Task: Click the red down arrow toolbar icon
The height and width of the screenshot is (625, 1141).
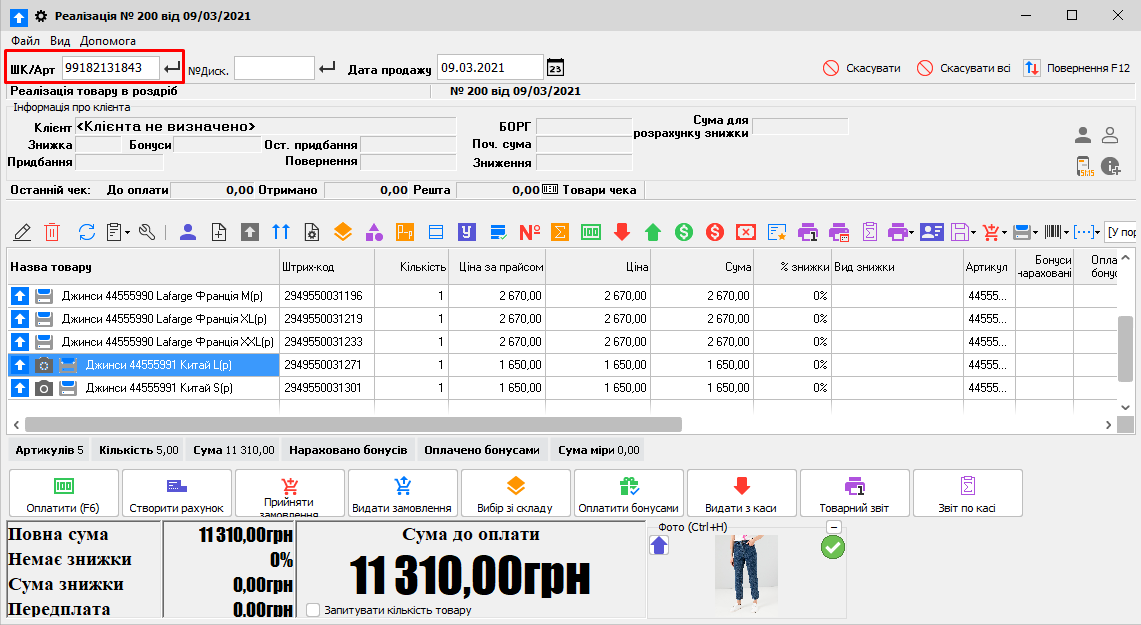Action: (x=622, y=232)
